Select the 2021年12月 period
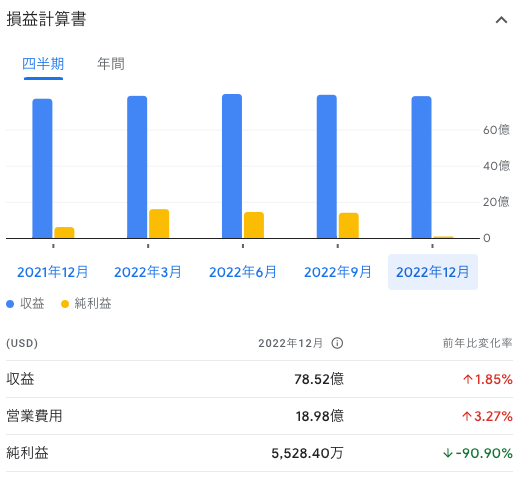 click(52, 272)
